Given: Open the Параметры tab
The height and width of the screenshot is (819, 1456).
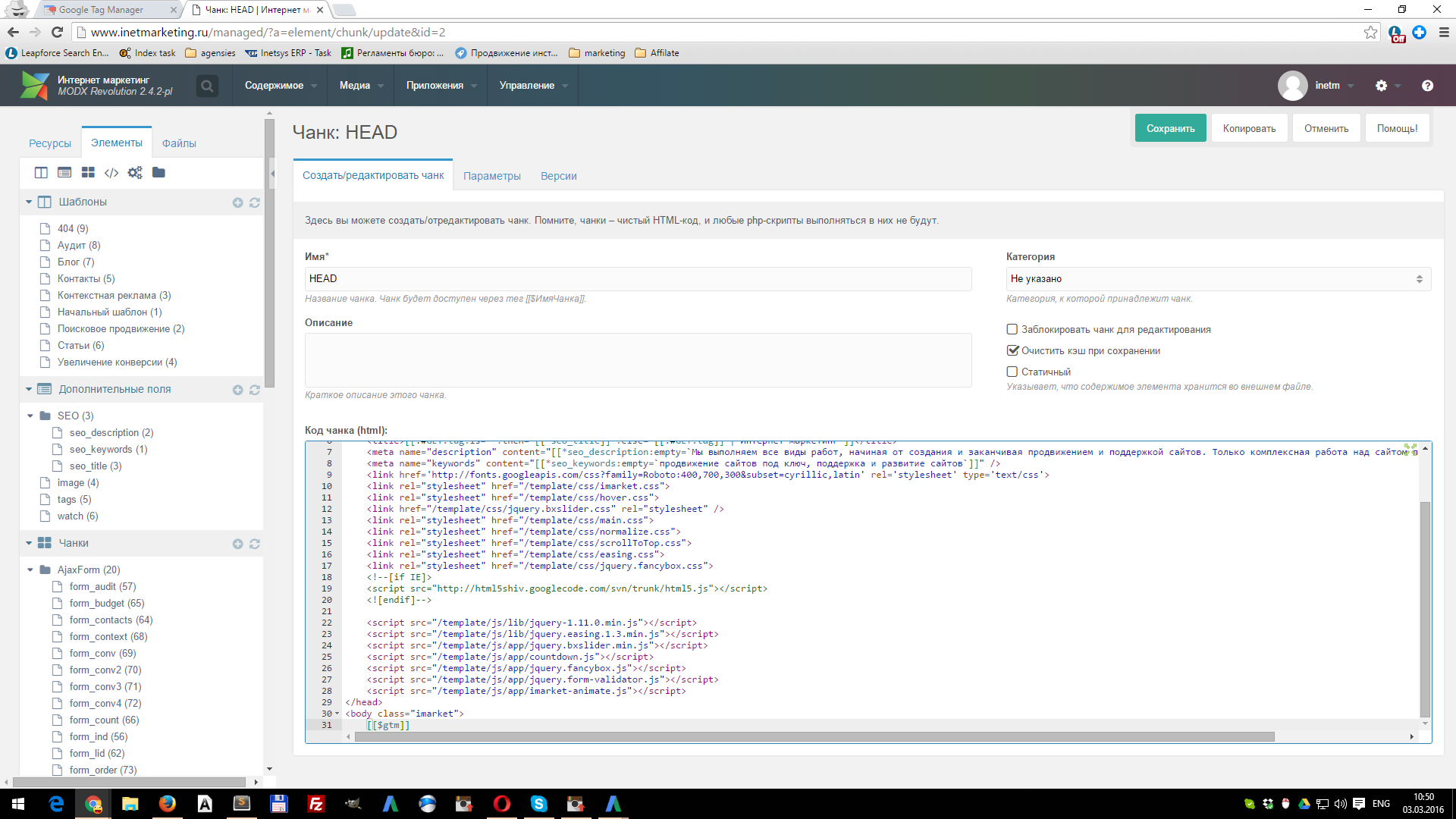Looking at the screenshot, I should click(492, 176).
